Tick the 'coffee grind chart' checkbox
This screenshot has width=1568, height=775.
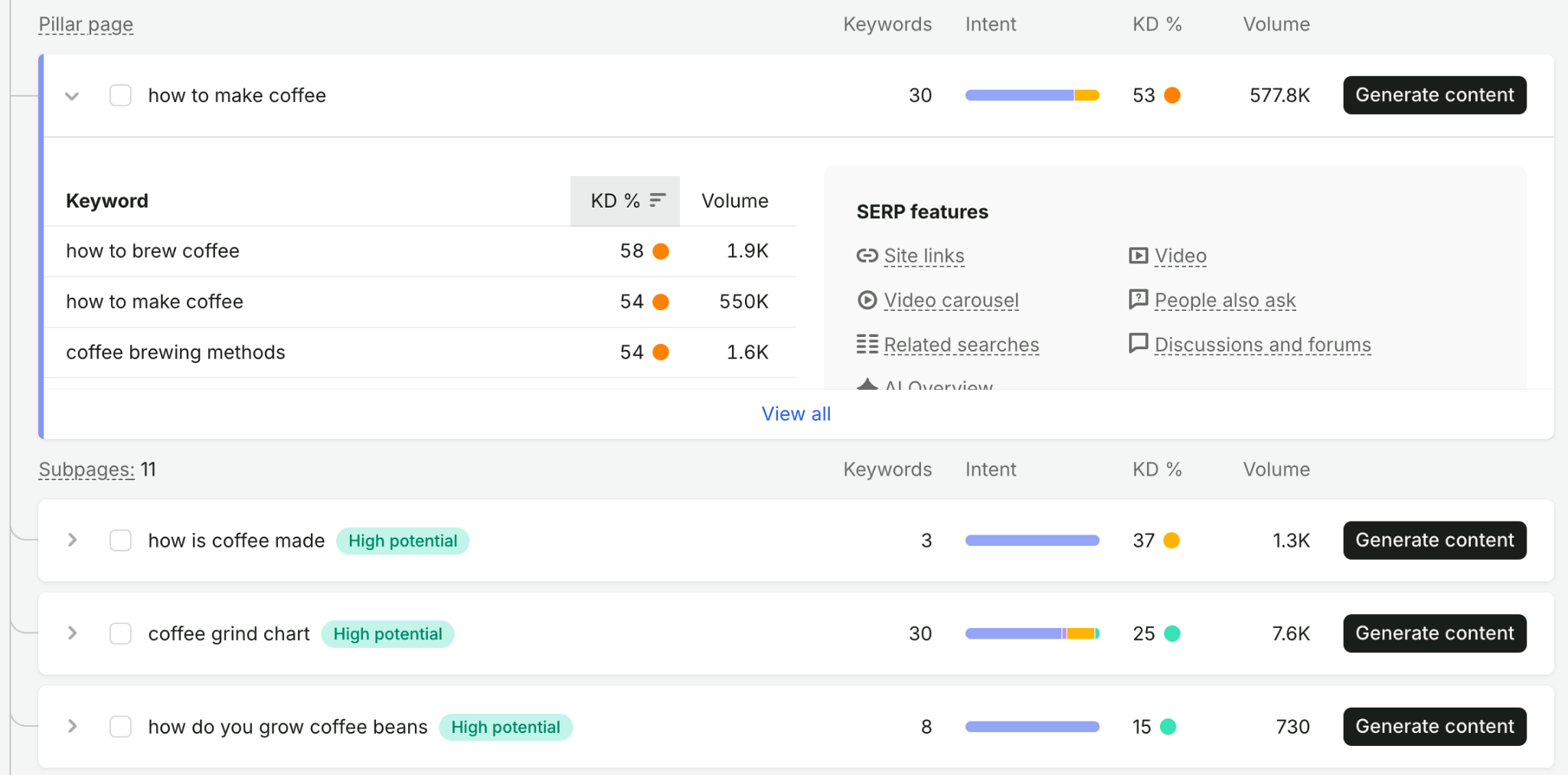[120, 634]
